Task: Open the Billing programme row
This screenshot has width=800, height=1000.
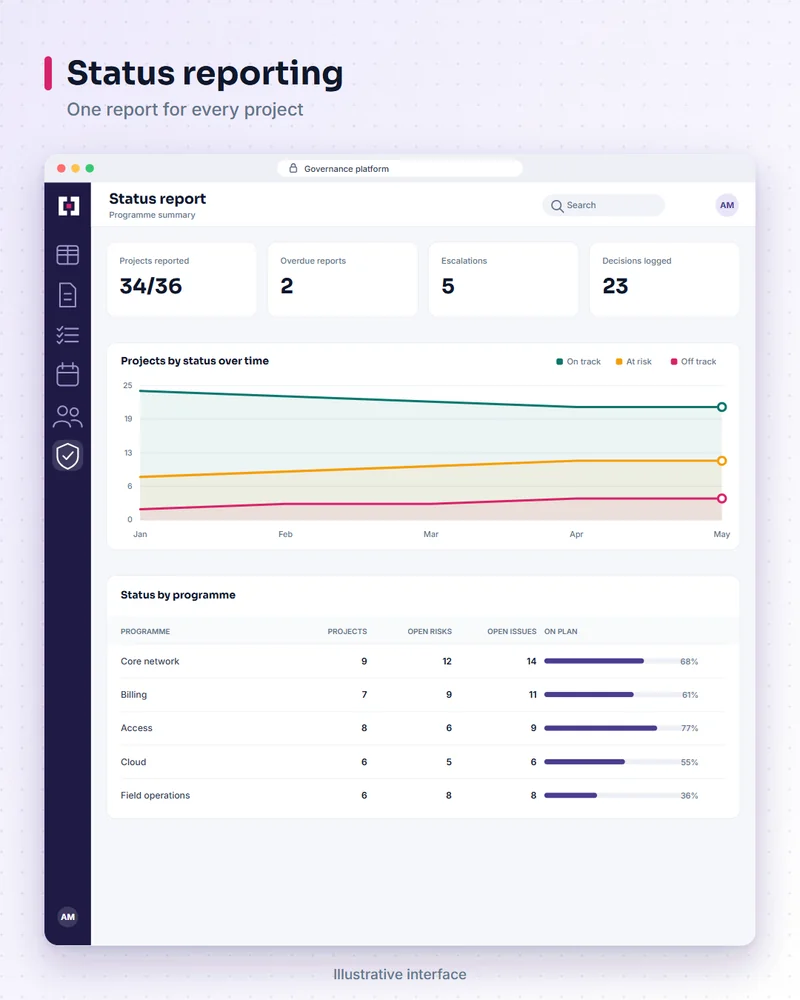Action: click(423, 695)
